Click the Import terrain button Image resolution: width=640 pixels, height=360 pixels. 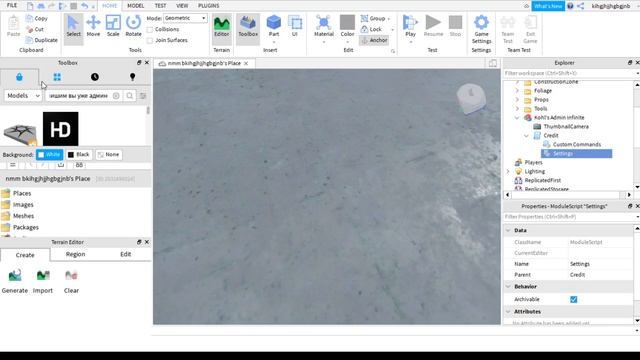tap(43, 281)
